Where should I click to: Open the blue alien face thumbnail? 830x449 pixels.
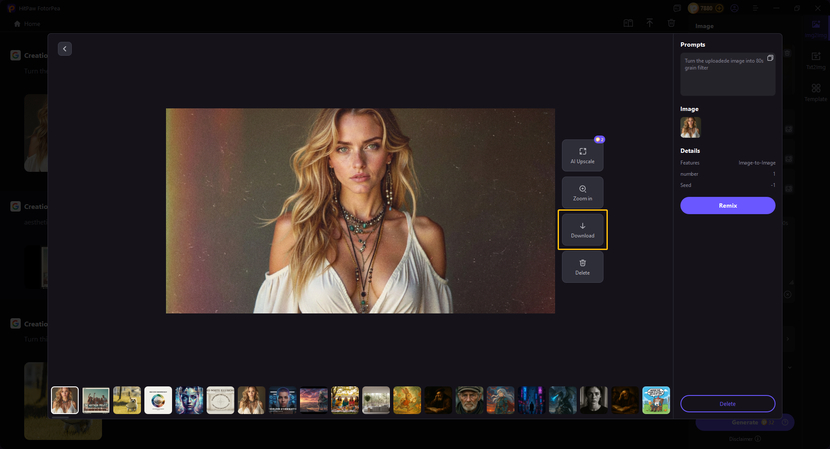click(189, 400)
